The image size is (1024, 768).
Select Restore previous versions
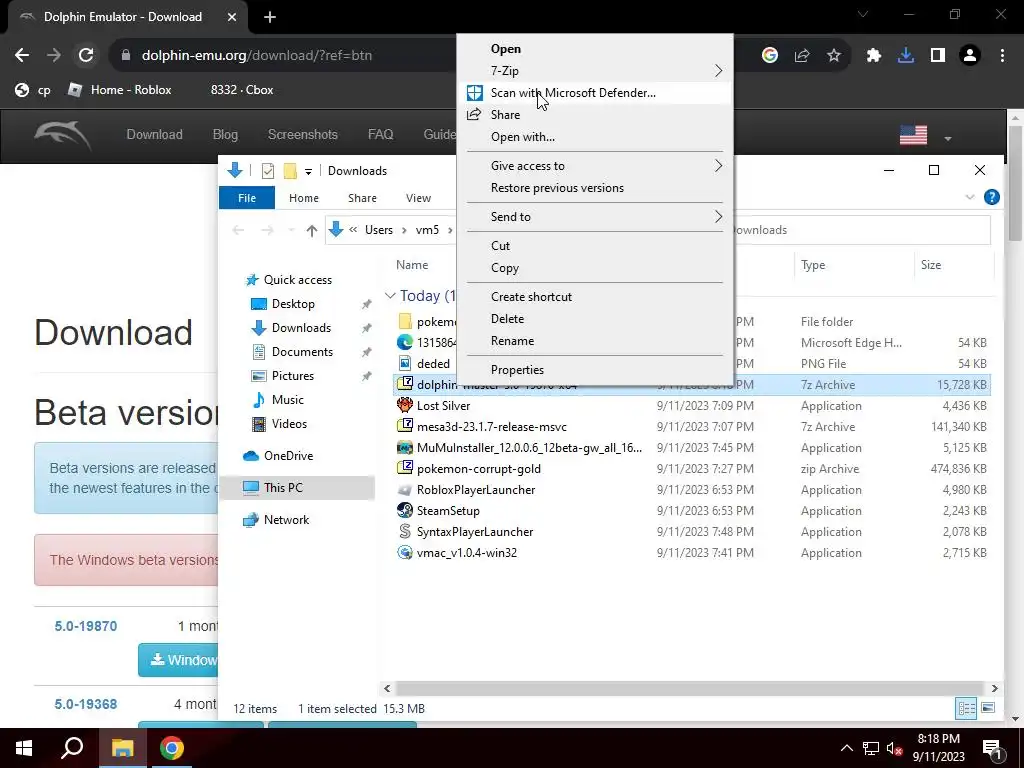pos(595,188)
